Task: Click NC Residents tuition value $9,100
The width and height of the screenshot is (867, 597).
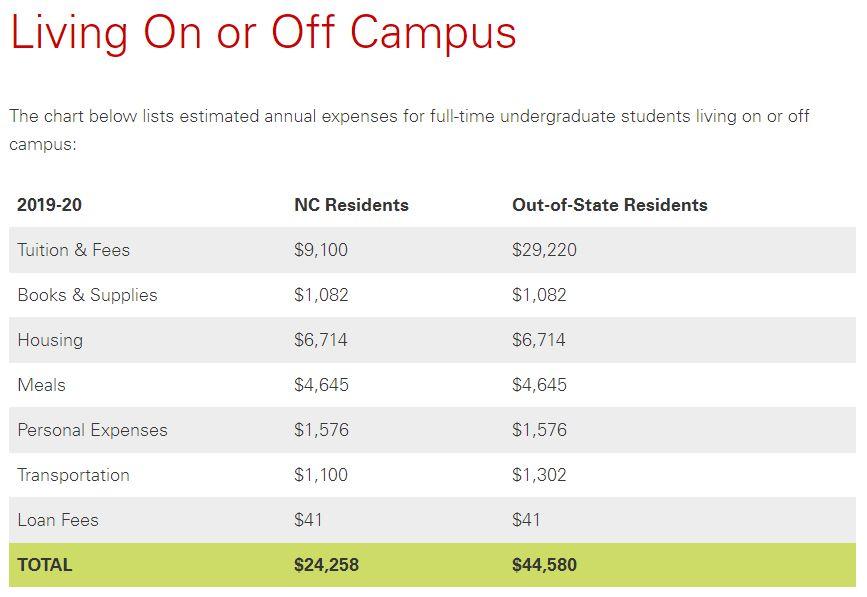Action: coord(321,250)
